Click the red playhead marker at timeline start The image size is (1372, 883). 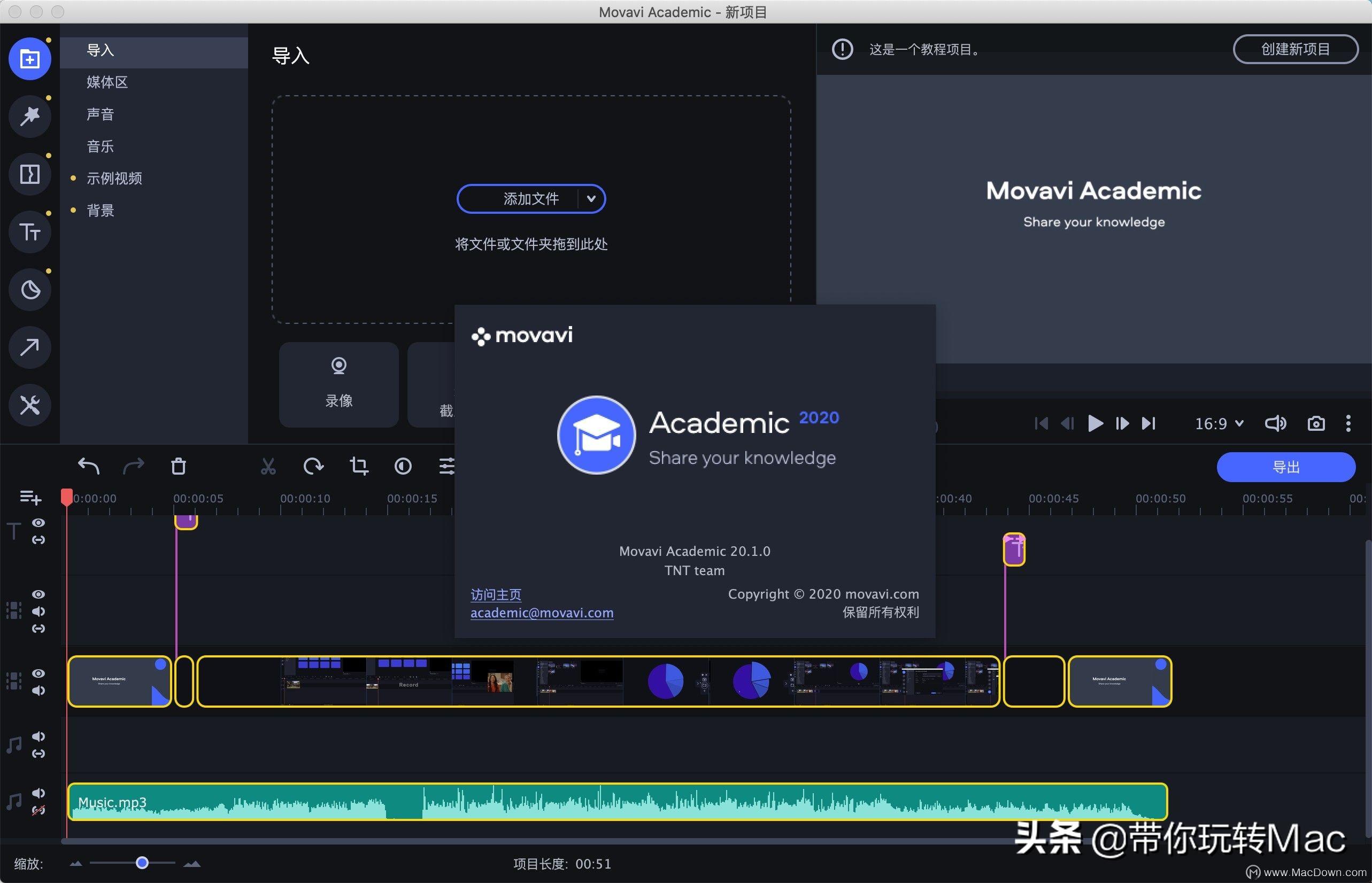tap(66, 497)
